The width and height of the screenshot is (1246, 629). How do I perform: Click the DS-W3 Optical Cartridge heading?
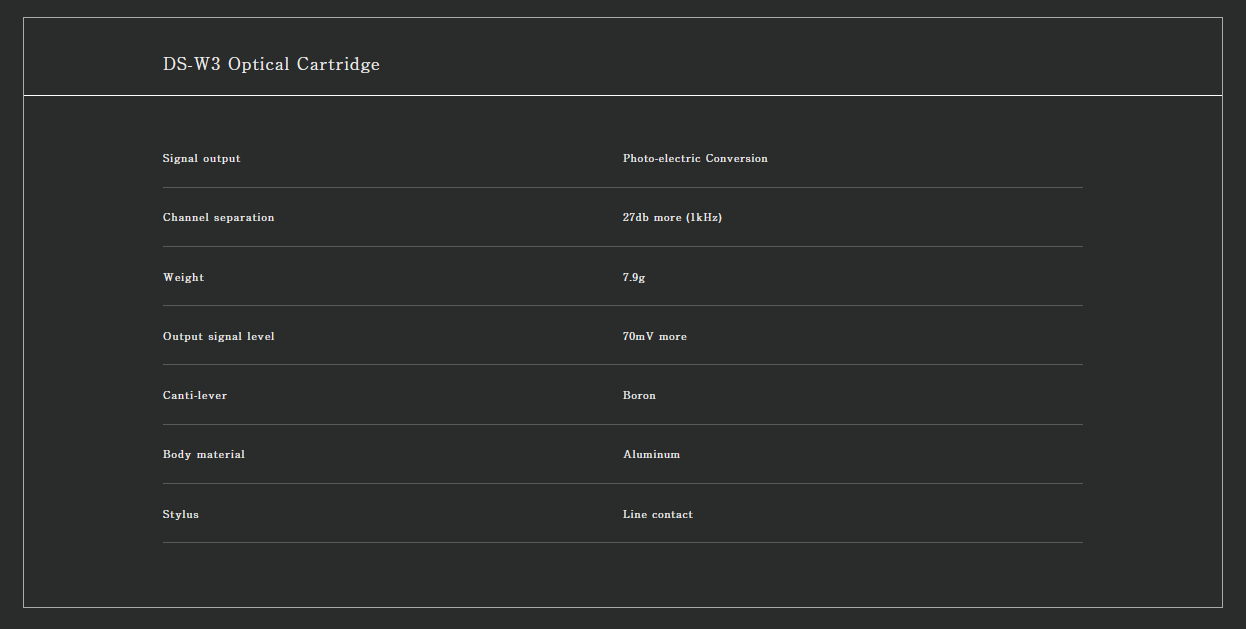271,64
